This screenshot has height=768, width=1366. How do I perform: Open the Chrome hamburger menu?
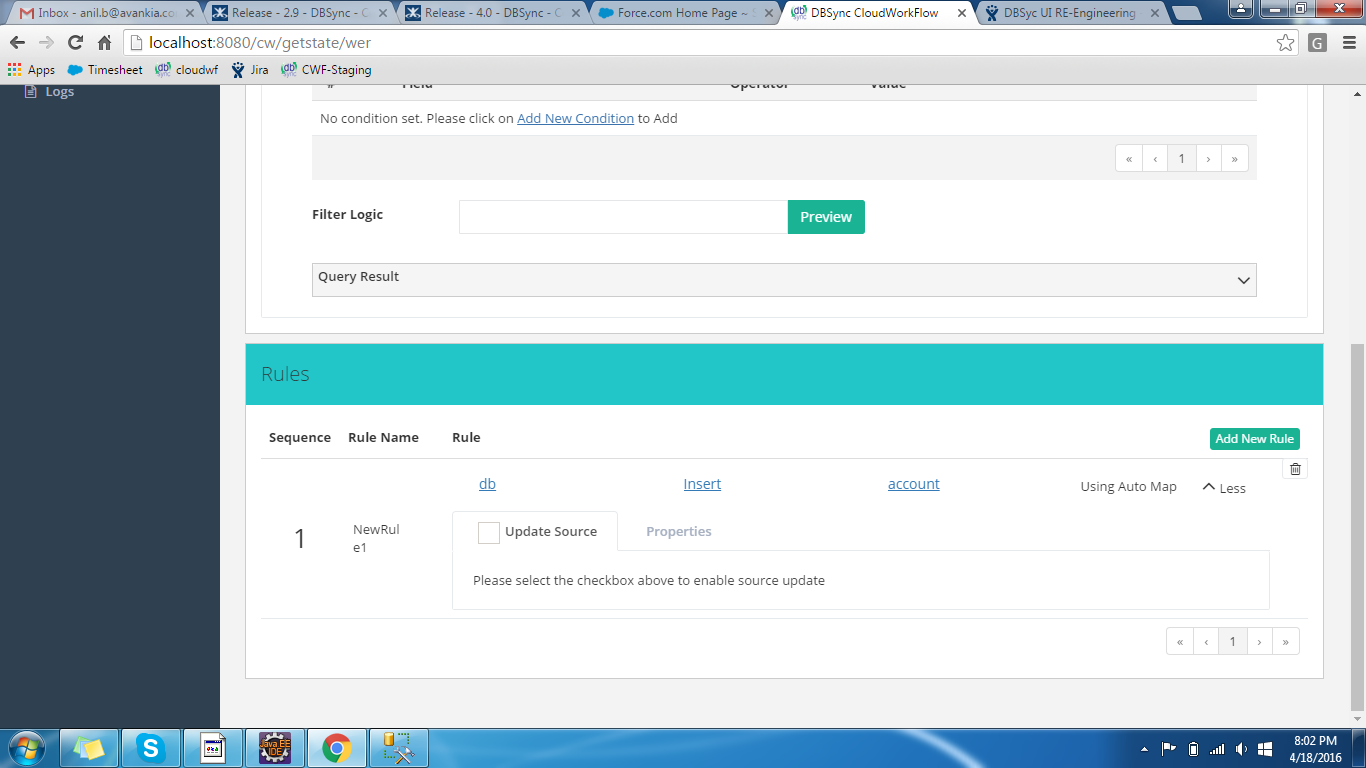point(1348,43)
